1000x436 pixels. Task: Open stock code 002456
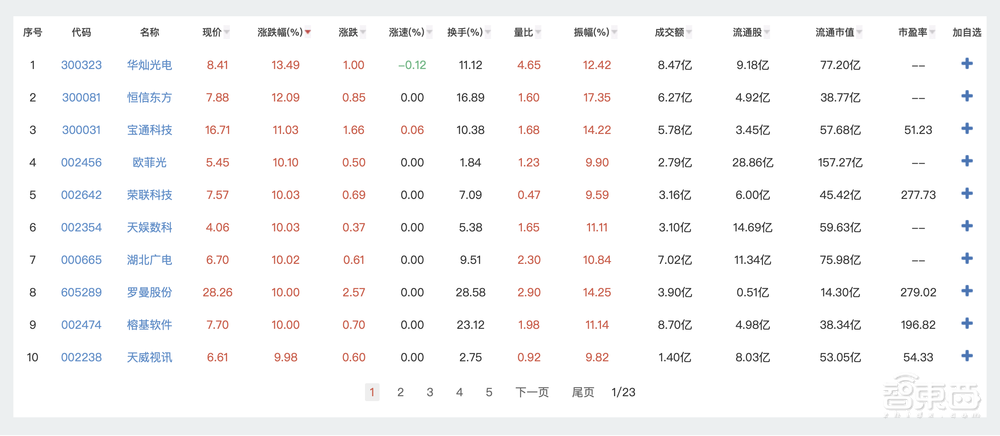81,162
